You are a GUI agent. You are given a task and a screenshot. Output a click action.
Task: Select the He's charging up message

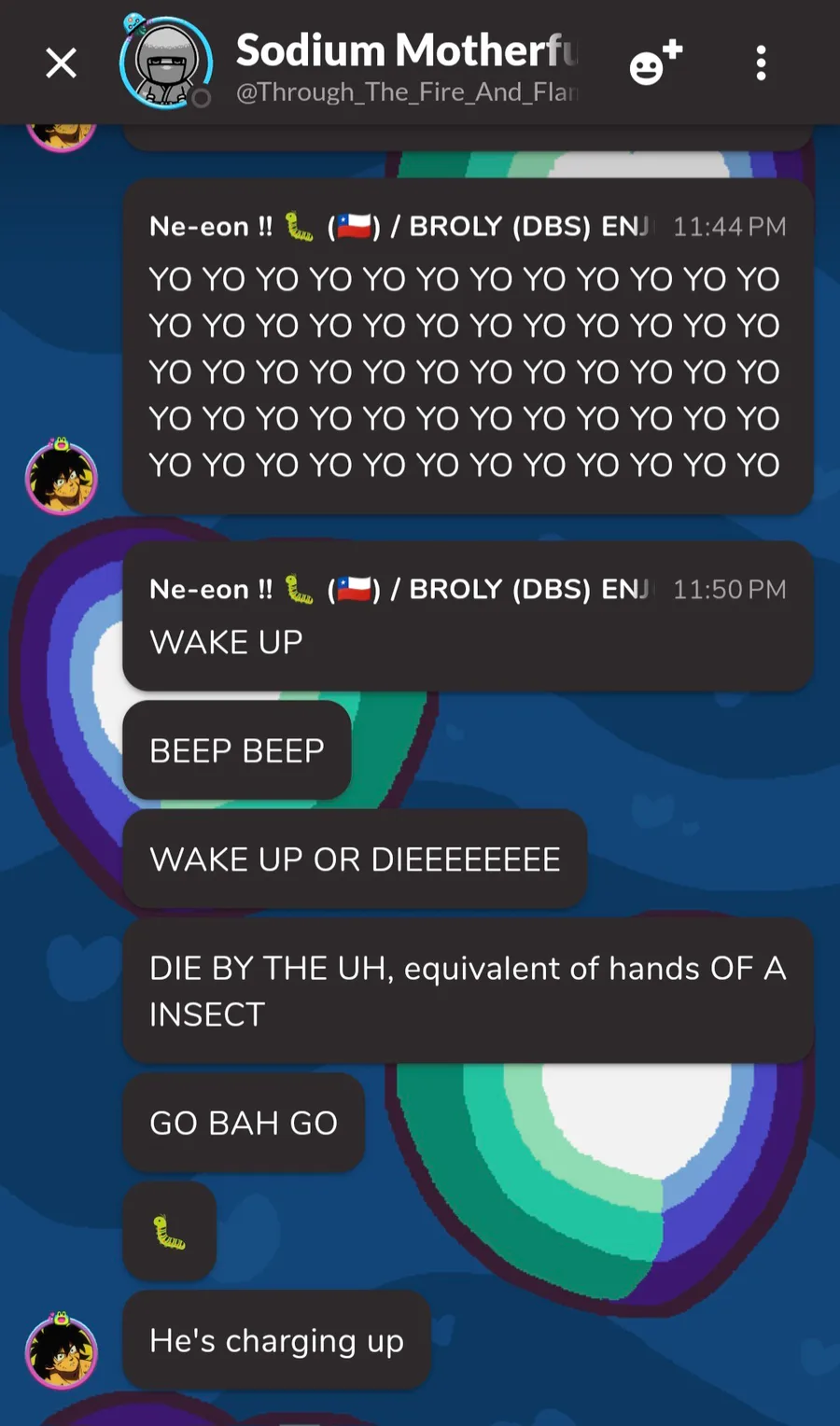pos(276,1341)
